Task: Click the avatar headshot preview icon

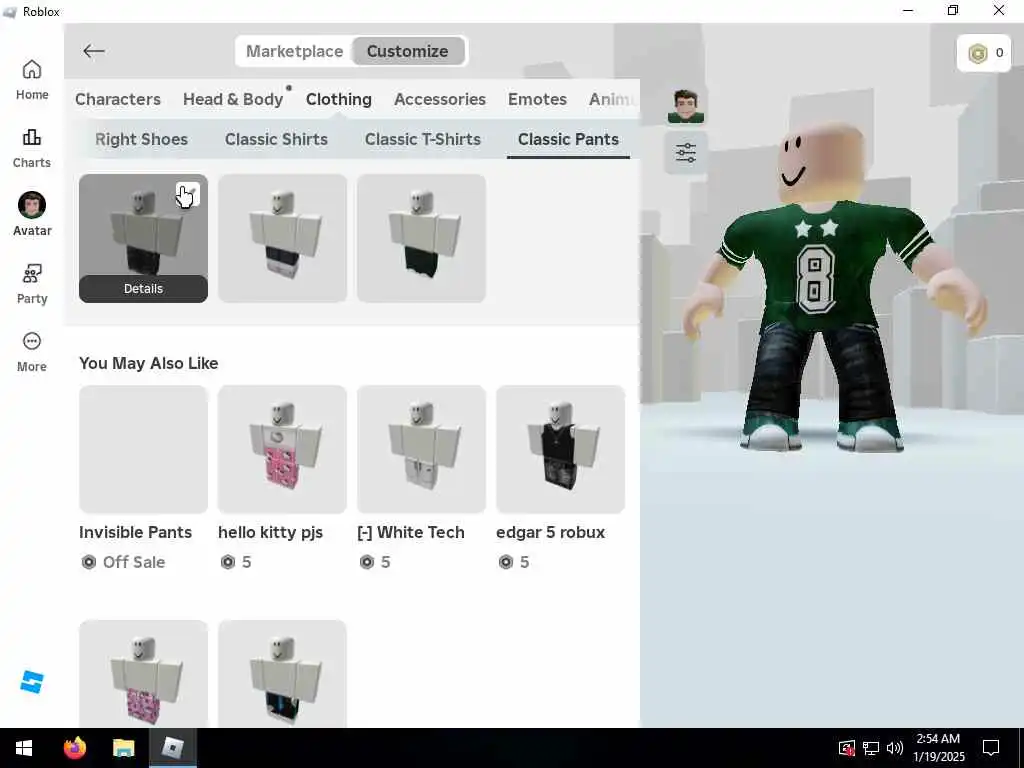Action: (686, 106)
